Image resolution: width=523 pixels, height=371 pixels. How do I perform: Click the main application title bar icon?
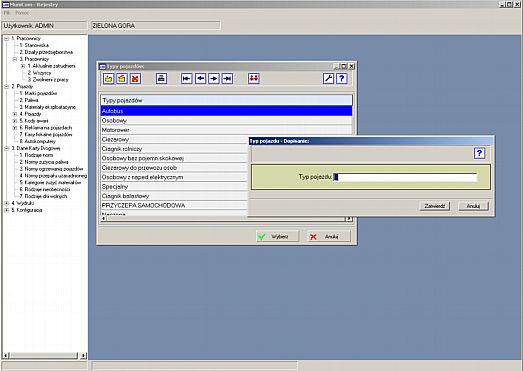(6, 5)
